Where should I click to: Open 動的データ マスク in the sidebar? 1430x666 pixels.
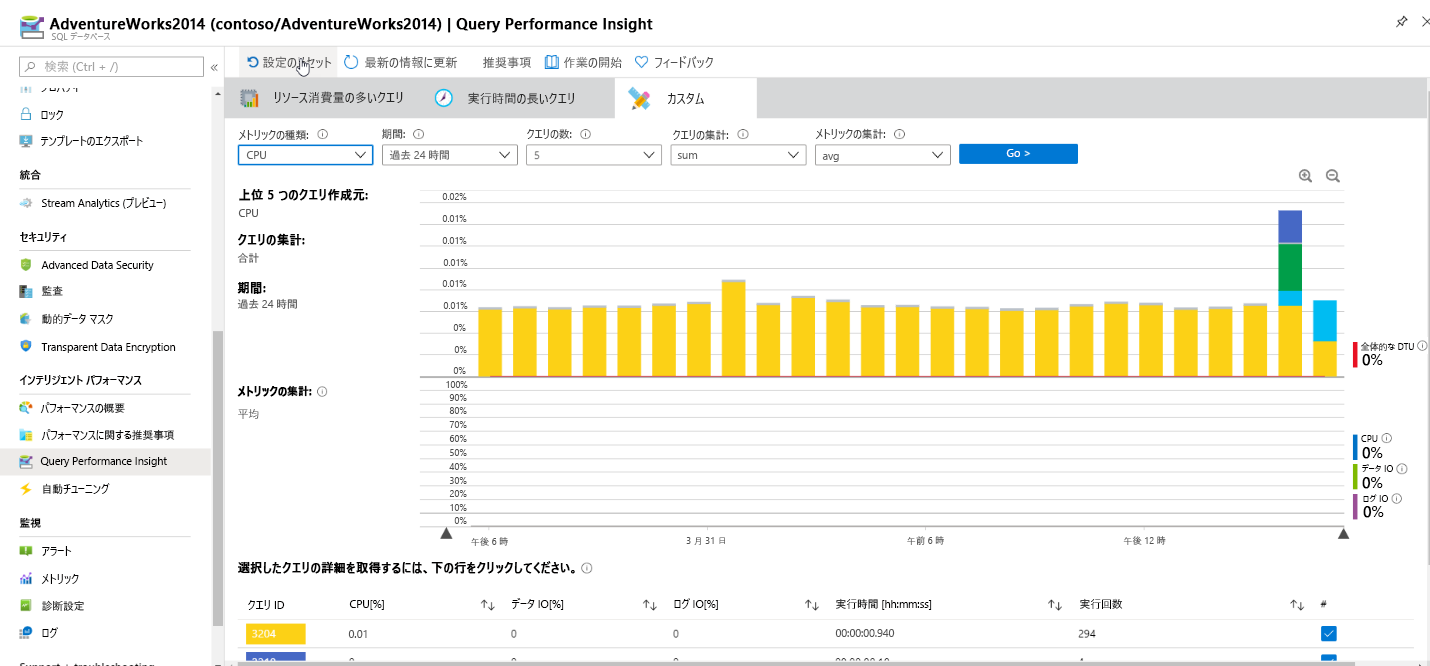coord(77,319)
